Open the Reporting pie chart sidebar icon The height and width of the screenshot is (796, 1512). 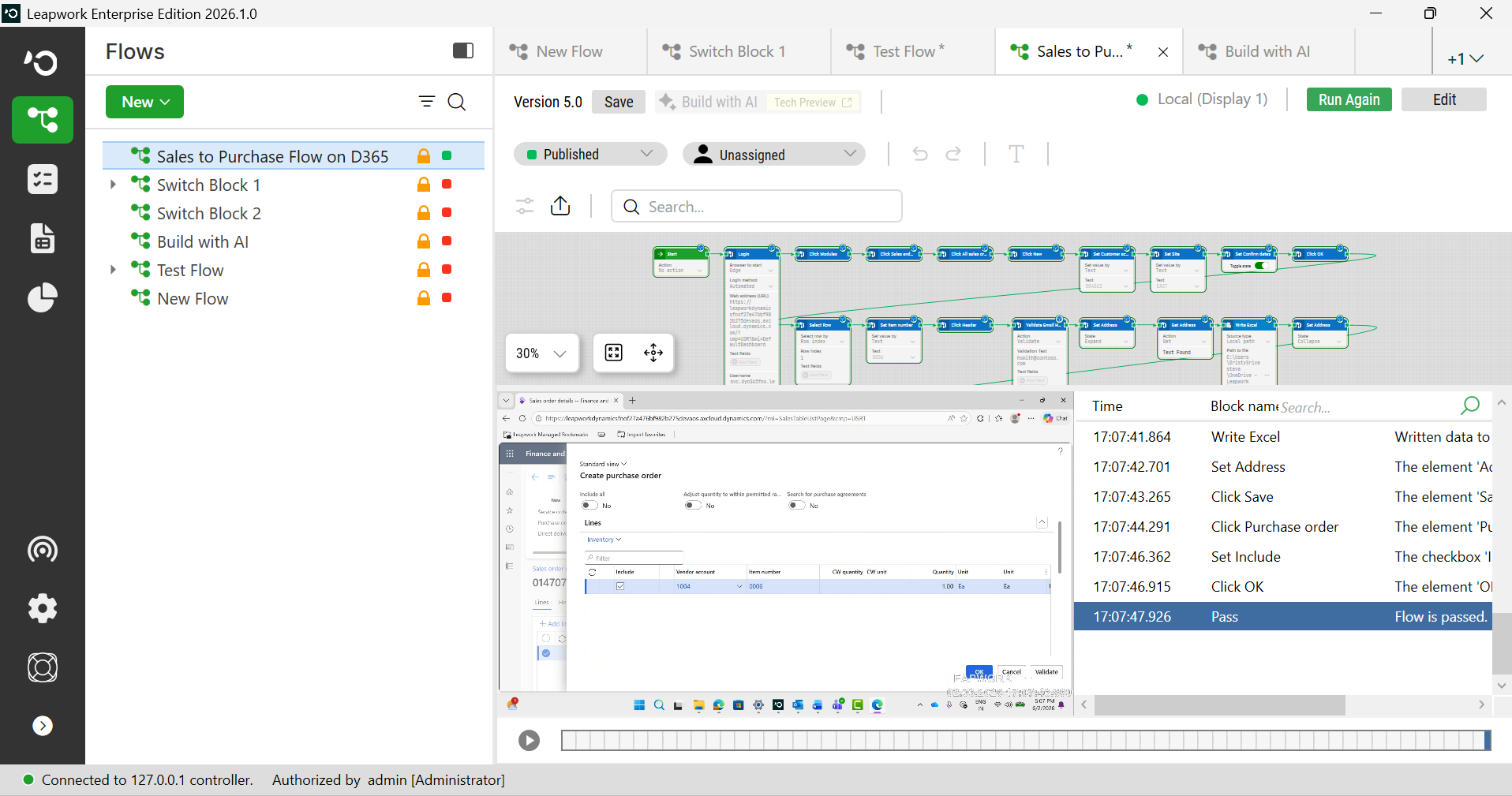(x=43, y=297)
